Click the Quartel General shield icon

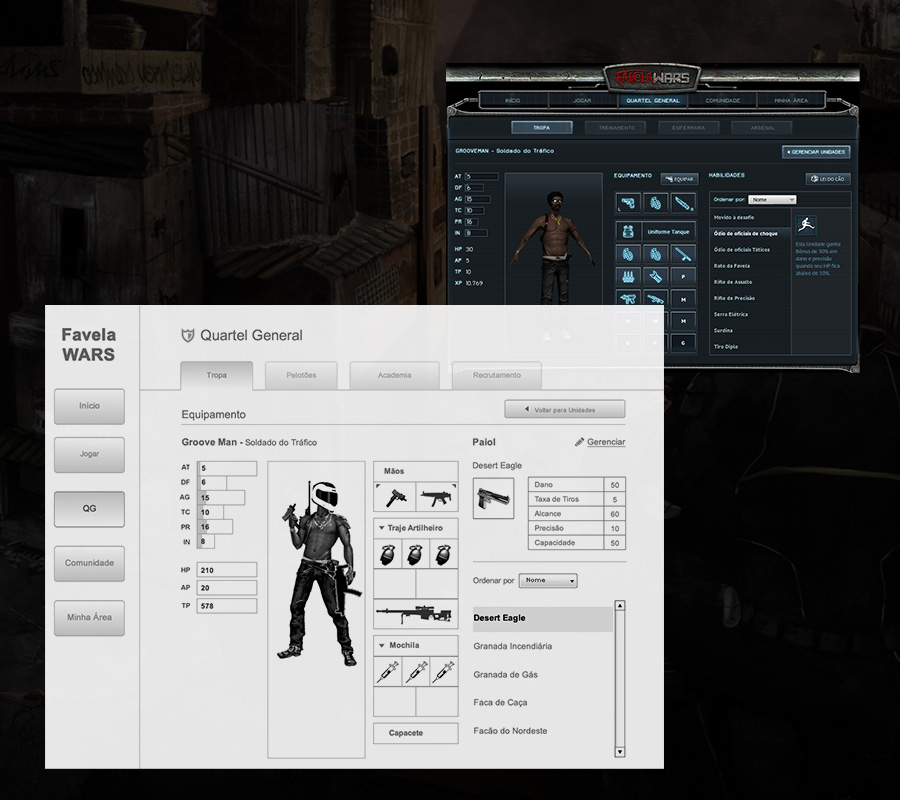point(187,336)
